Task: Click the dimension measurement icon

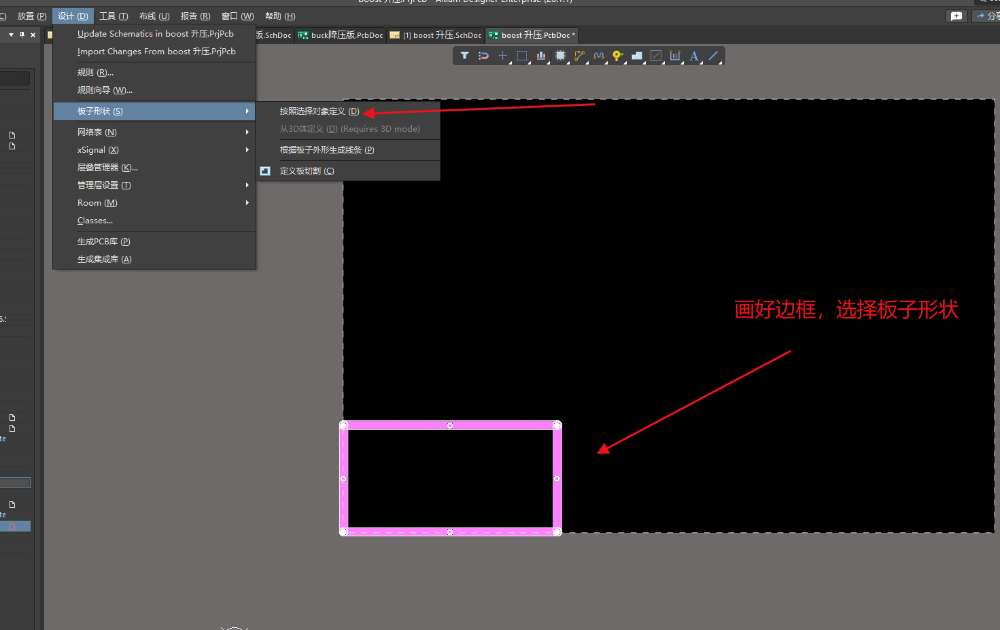Action: pyautogui.click(x=675, y=56)
